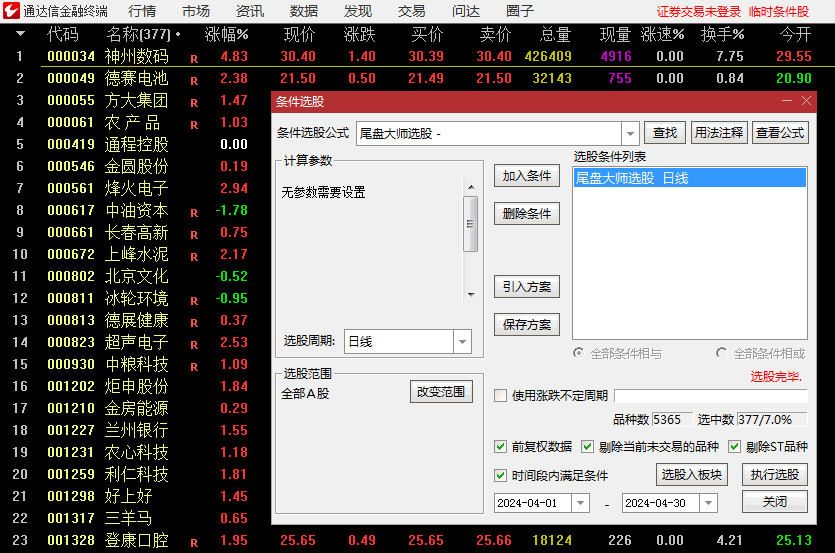Image resolution: width=835 pixels, height=553 pixels.
Task: Click 证券交易未登录 link
Action: pyautogui.click(x=699, y=12)
